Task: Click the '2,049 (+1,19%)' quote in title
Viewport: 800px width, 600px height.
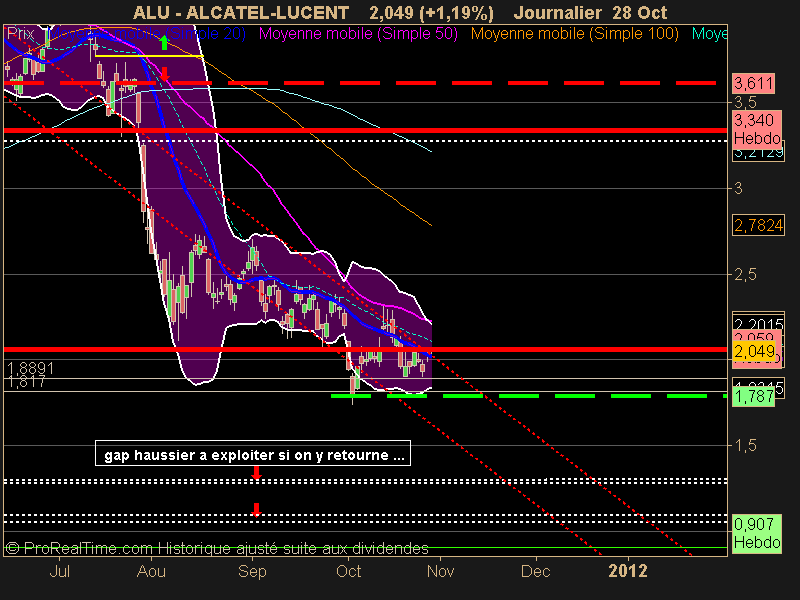Action: 431,12
